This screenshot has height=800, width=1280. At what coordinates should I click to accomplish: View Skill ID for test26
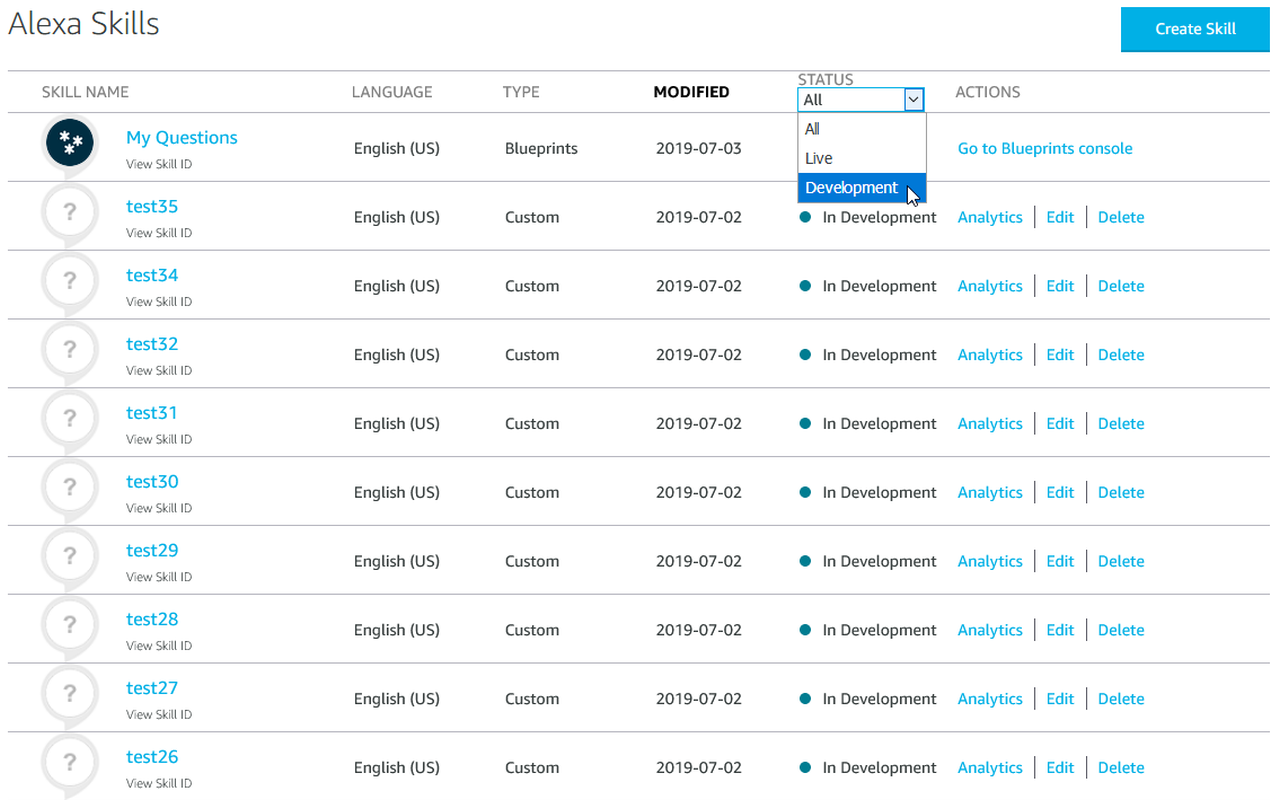(159, 783)
